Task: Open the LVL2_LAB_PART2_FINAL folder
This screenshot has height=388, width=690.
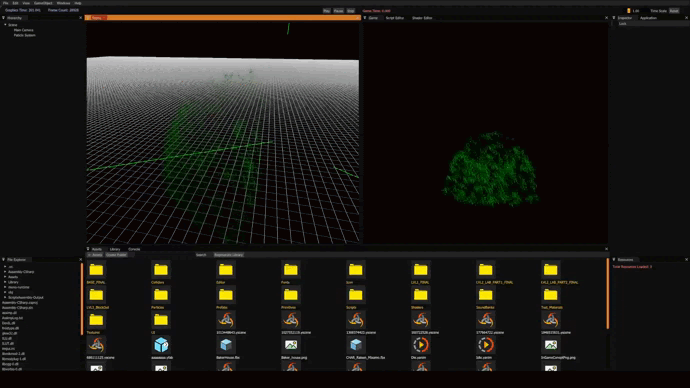Action: tap(551, 270)
